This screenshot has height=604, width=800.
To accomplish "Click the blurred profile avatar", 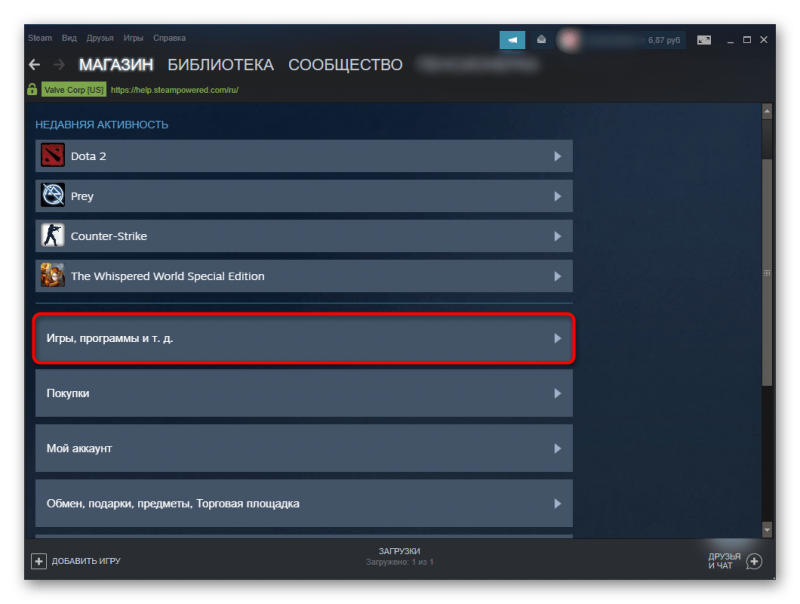I will (x=569, y=40).
